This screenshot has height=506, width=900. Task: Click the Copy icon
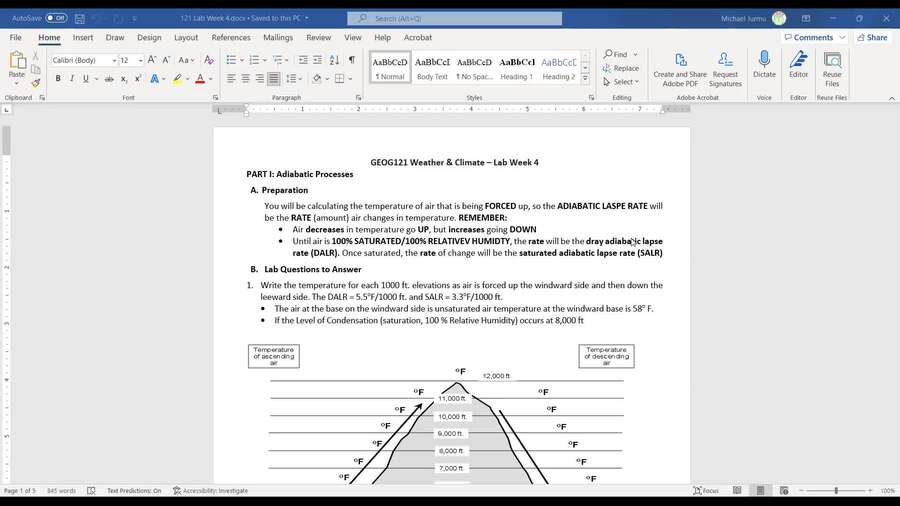36,69
